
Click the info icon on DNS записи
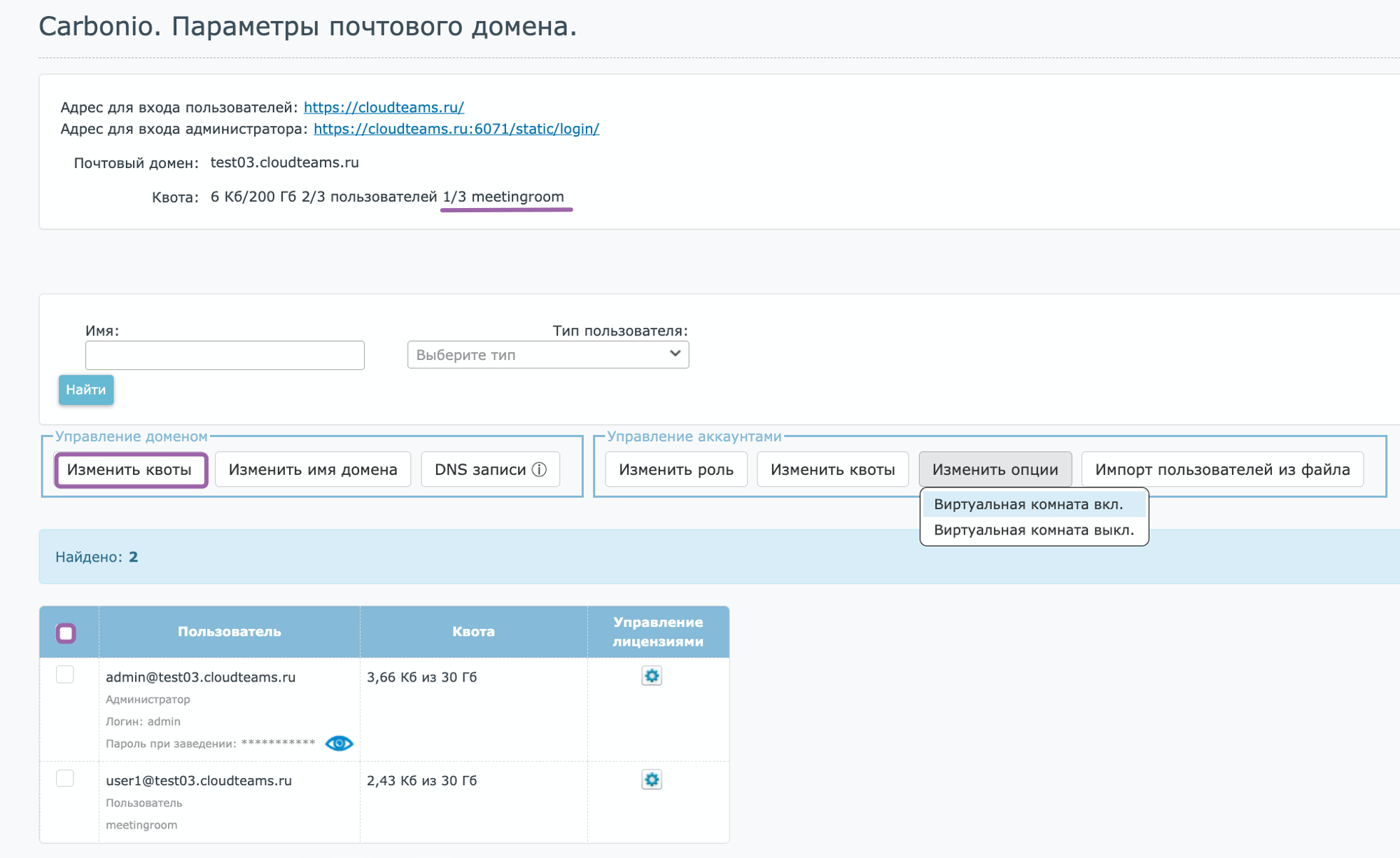click(539, 470)
